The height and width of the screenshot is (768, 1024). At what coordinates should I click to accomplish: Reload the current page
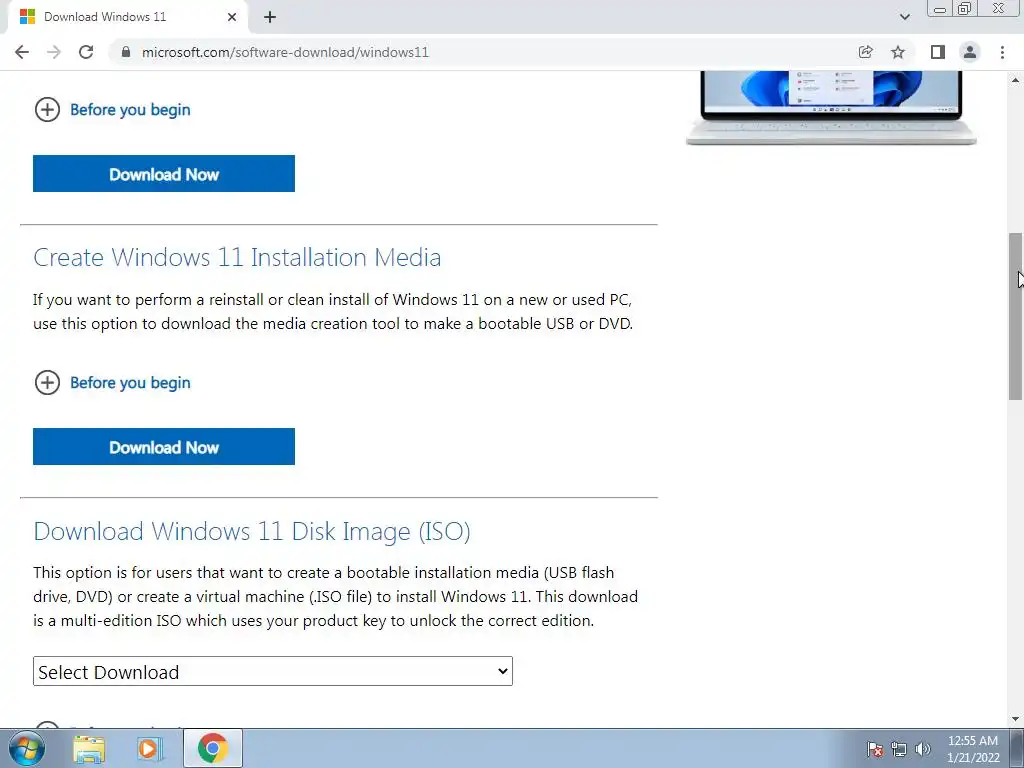(x=86, y=52)
